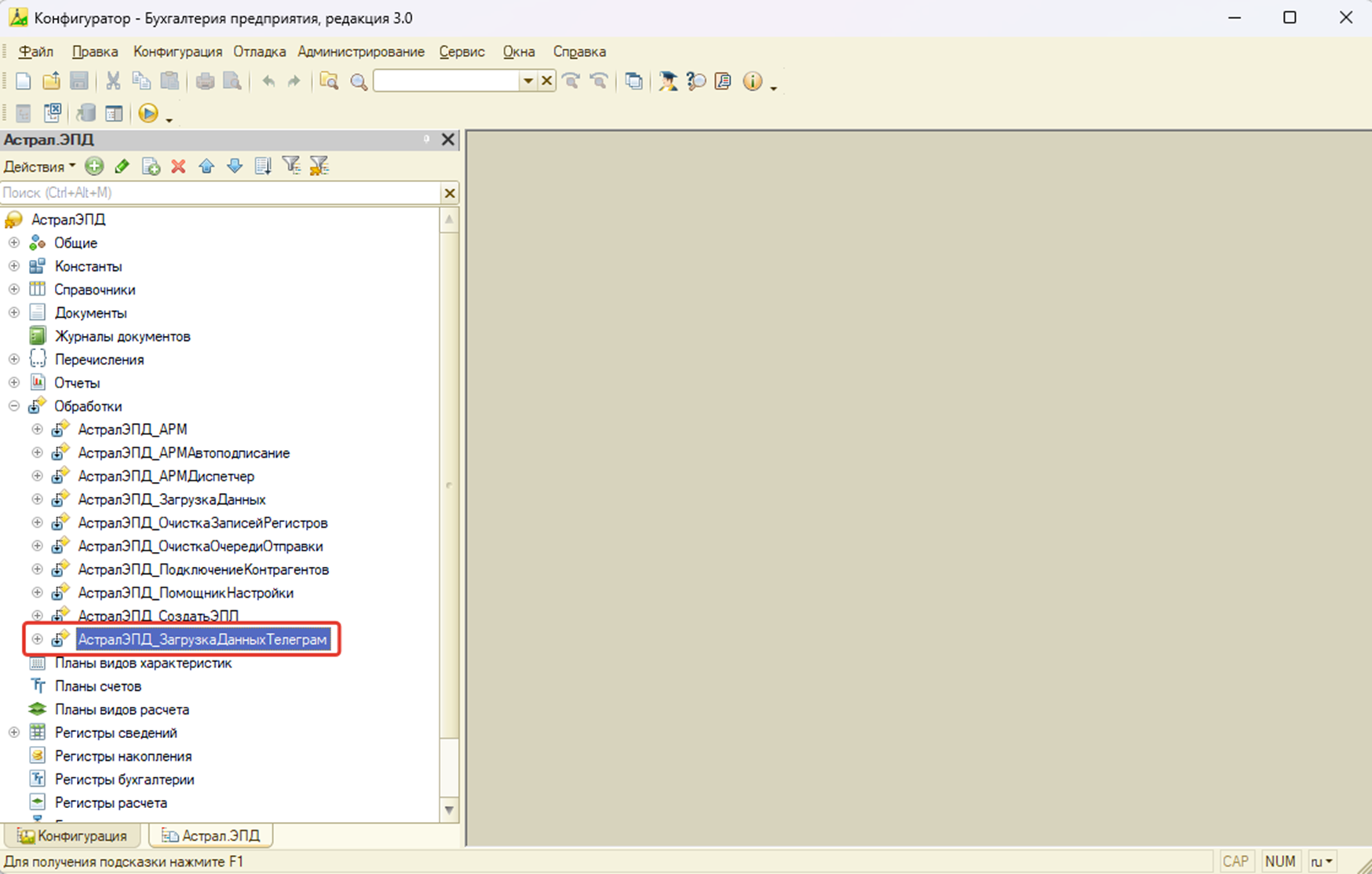
Task: Expand the Документы tree node
Action: tap(14, 313)
